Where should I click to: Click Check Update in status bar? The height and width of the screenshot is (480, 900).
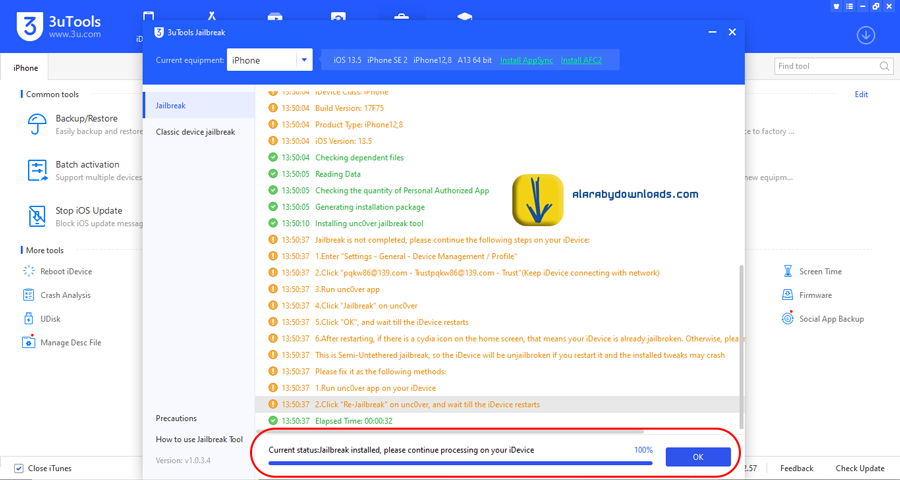coord(860,469)
